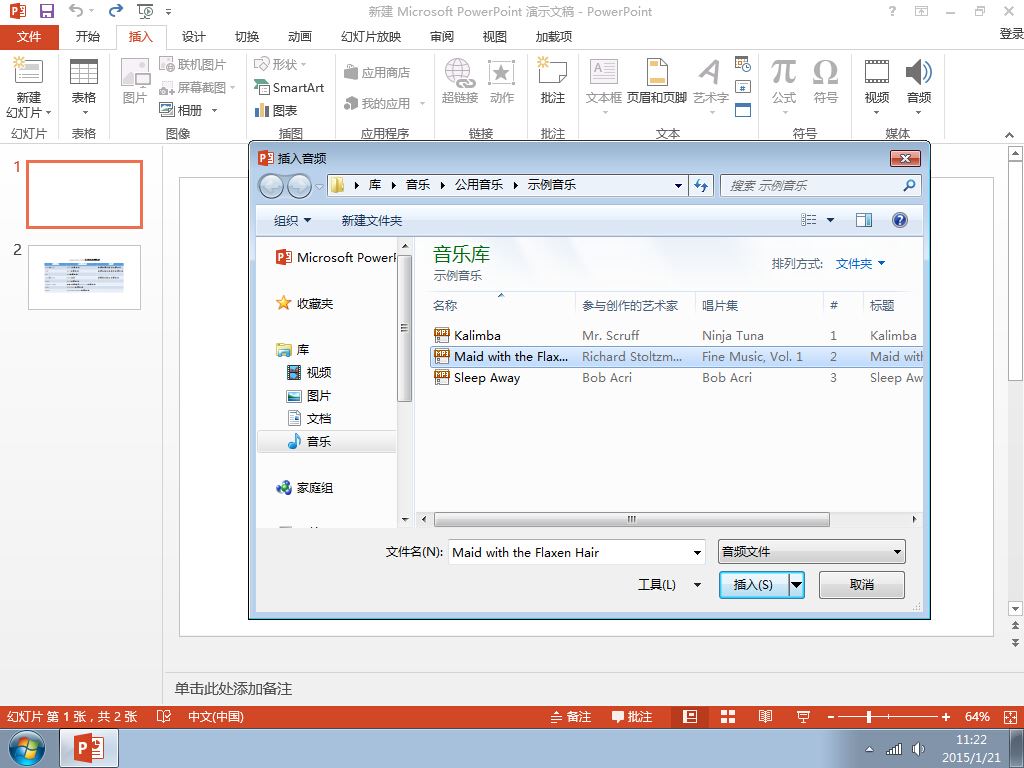Screen dimensions: 1024x768
Task: Click the Redo arrow in quick access toolbar
Action: click(x=116, y=11)
